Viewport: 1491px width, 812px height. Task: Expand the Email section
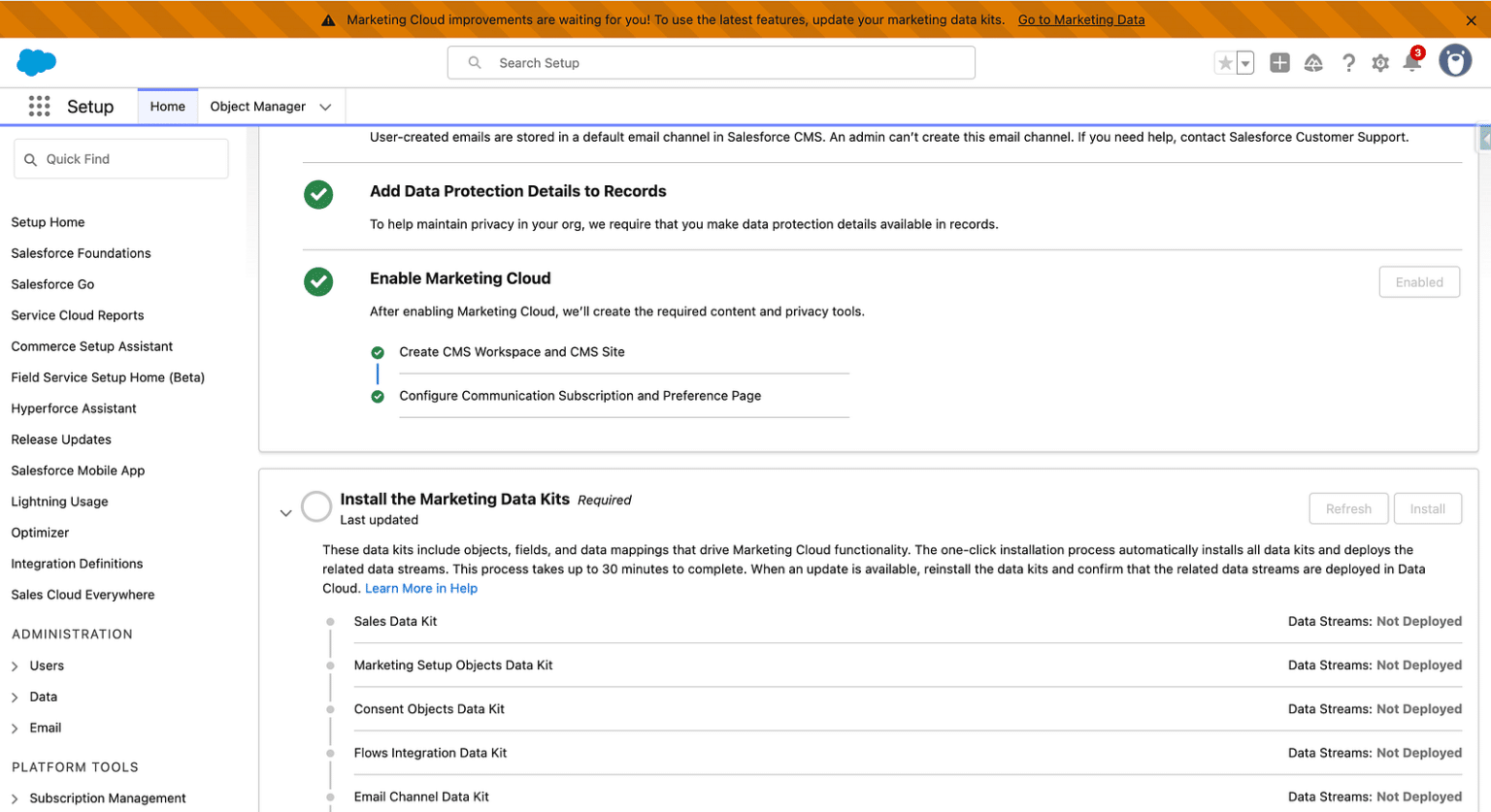coord(15,729)
